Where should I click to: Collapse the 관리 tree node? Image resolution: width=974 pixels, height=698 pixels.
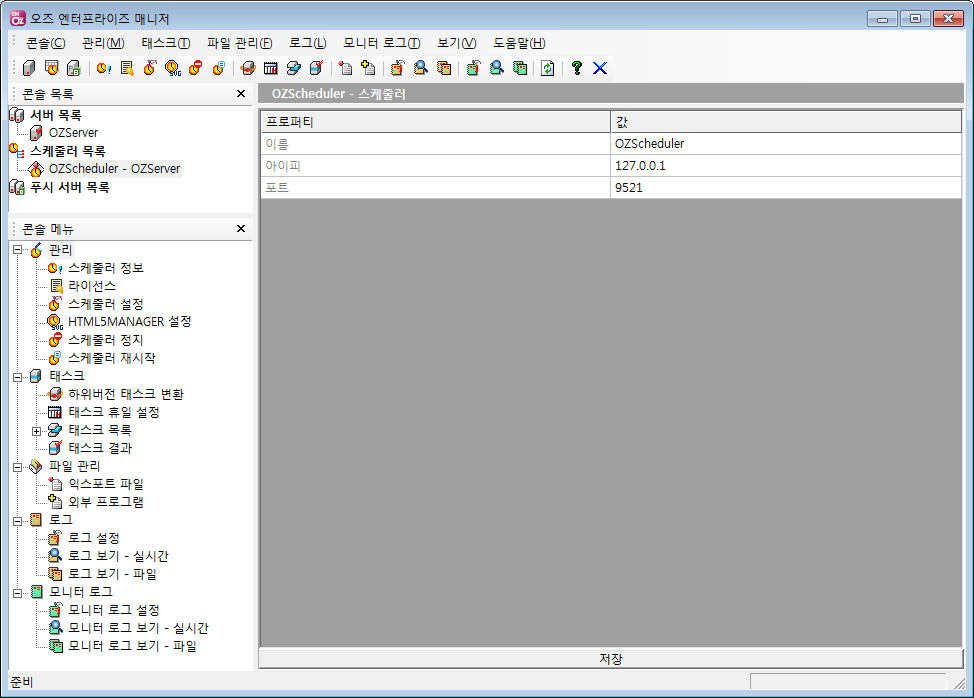point(17,250)
